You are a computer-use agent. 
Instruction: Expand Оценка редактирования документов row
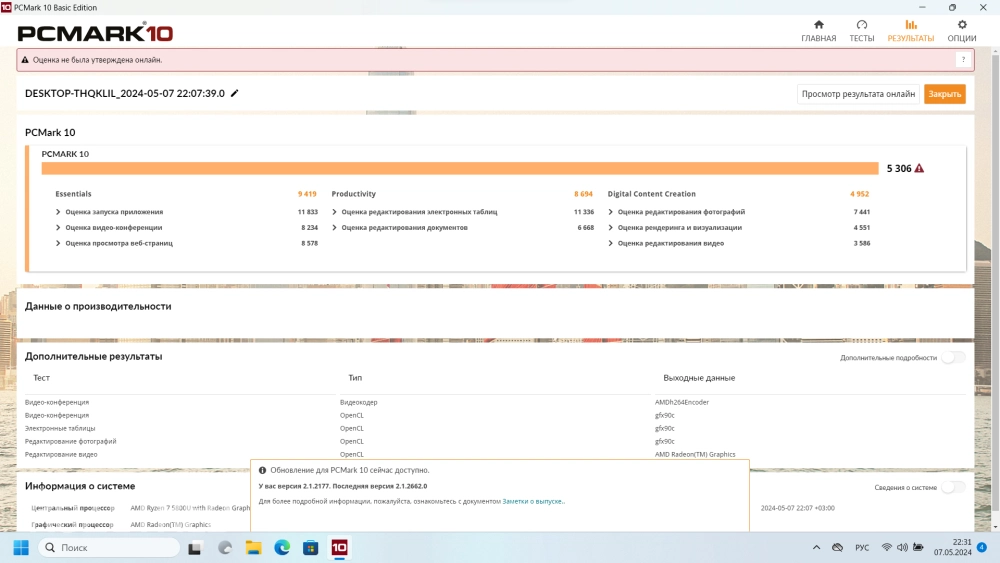[334, 228]
